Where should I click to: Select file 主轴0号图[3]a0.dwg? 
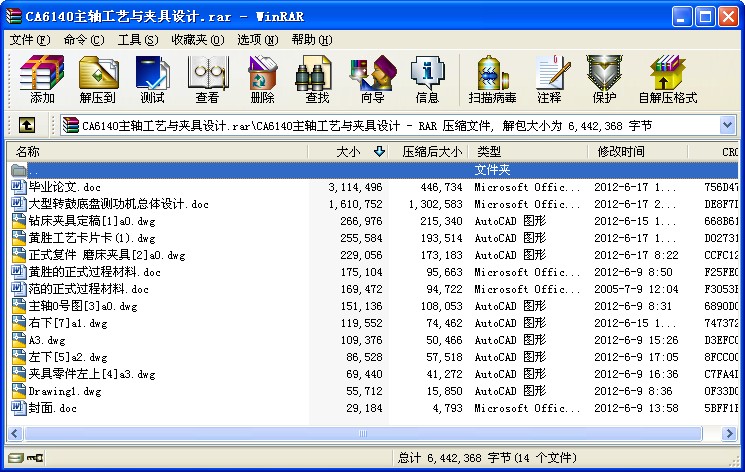[83, 306]
